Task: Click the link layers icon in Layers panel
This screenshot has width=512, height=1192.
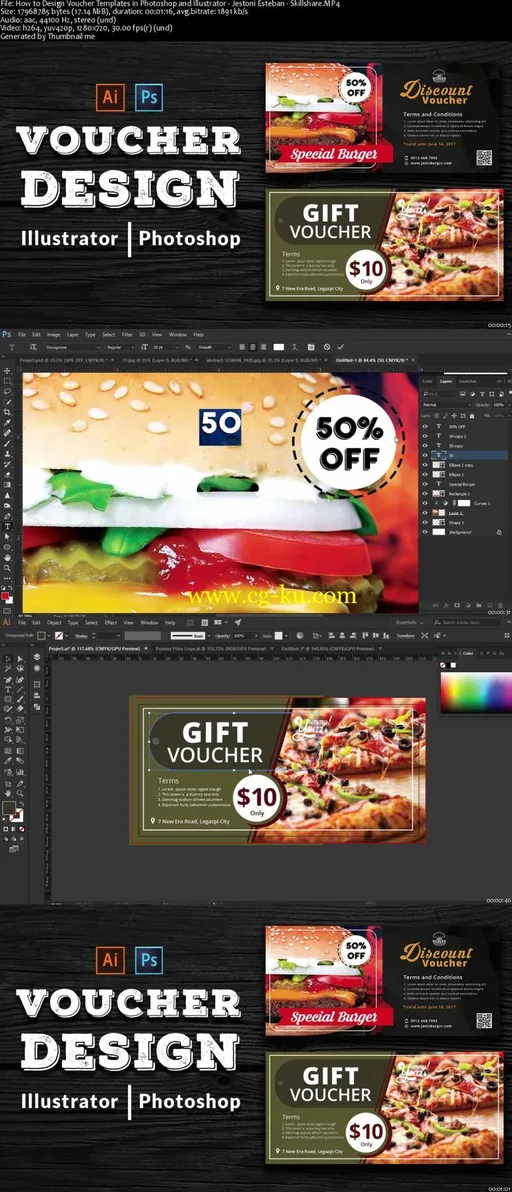Action: (x=435, y=605)
